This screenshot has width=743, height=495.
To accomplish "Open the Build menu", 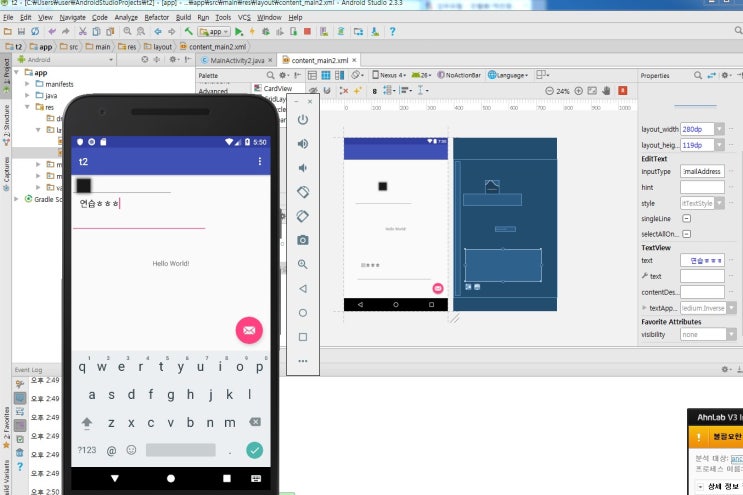I will [x=183, y=18].
